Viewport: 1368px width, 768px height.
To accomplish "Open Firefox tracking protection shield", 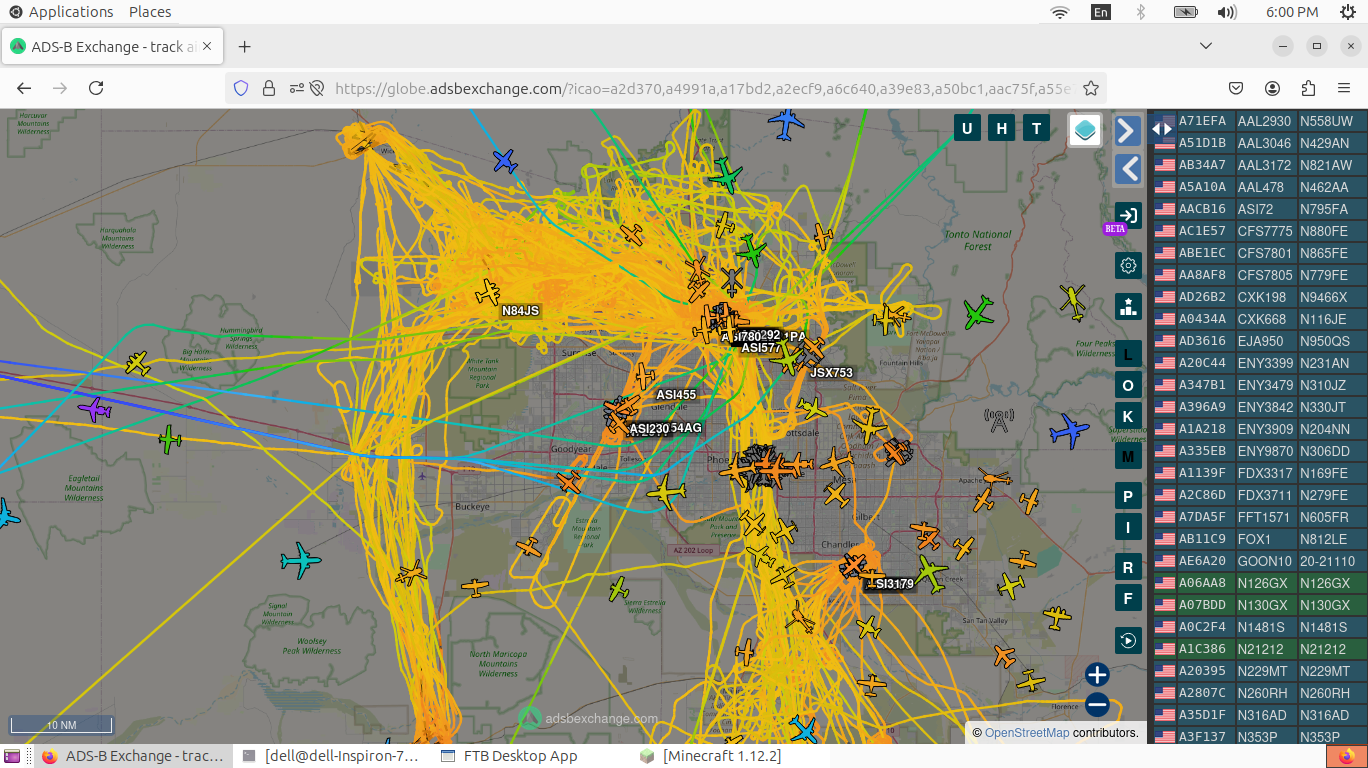I will (241, 88).
